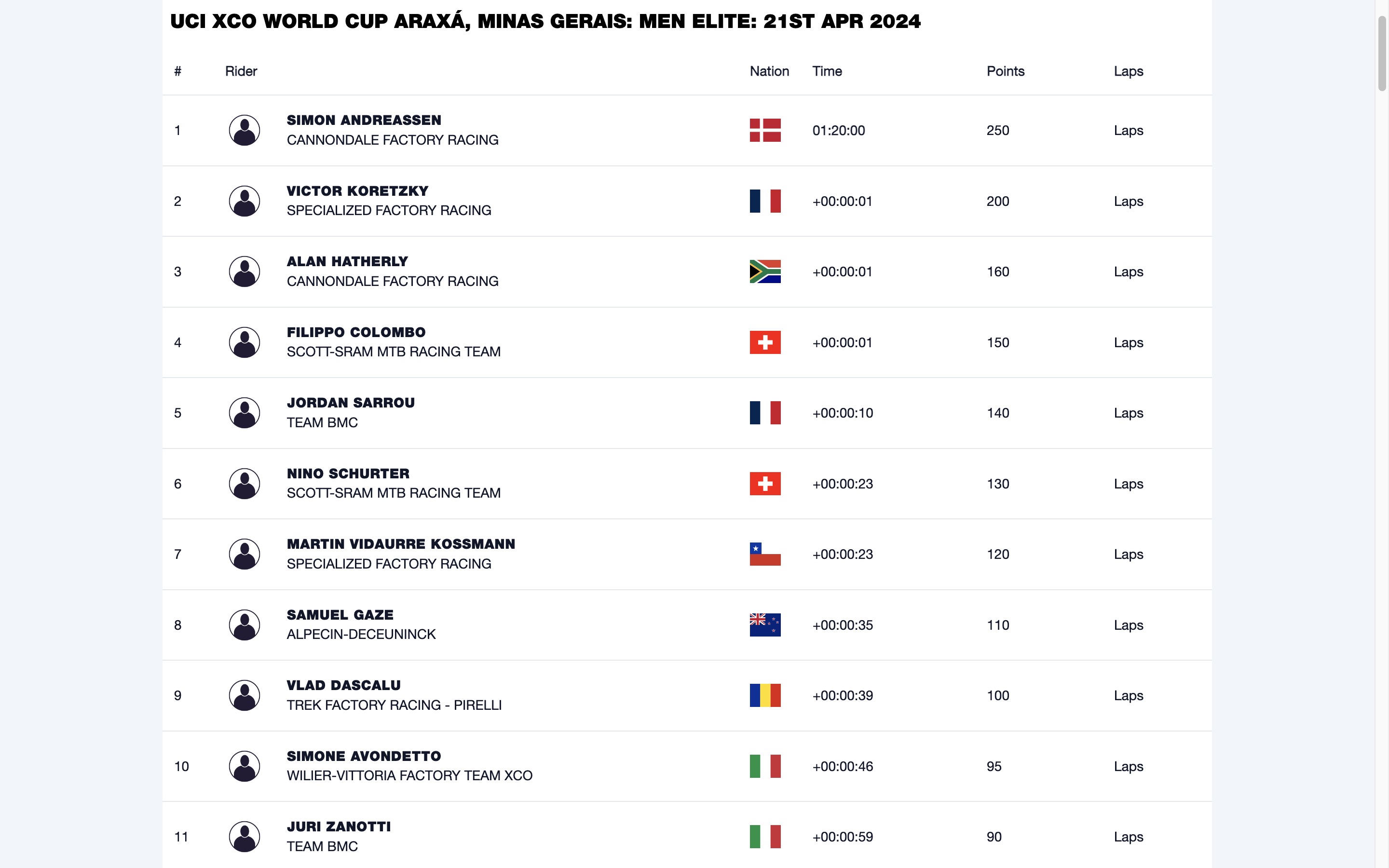Image resolution: width=1389 pixels, height=868 pixels.
Task: Click the Nation column header
Action: 769,71
